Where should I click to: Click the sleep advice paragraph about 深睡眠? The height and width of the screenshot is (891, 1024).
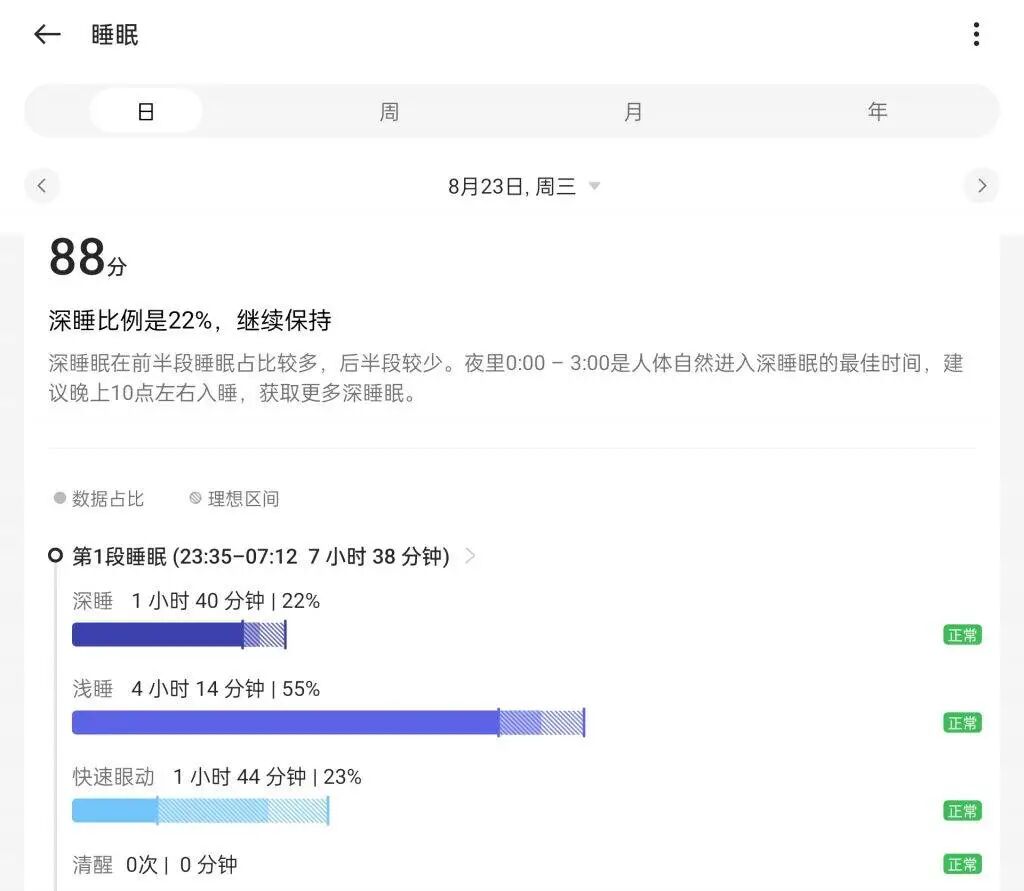pyautogui.click(x=505, y=378)
